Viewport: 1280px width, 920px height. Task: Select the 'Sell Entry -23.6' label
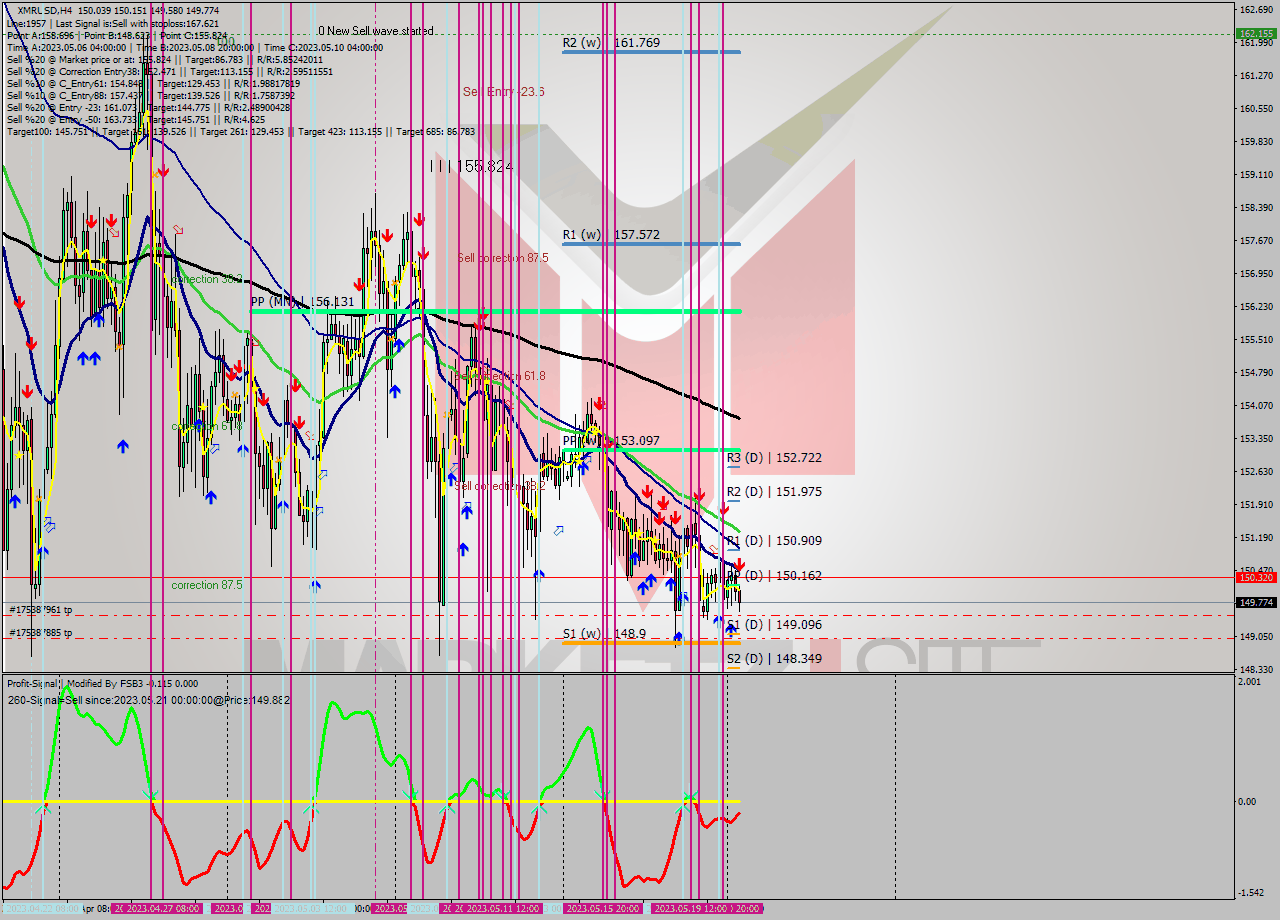tap(504, 91)
